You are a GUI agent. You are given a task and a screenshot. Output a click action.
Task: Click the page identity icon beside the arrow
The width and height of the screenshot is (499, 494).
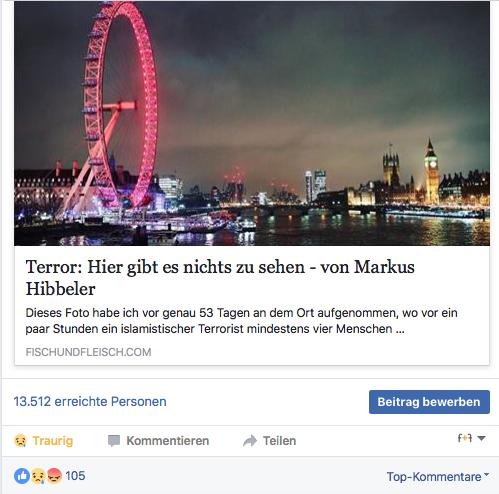pos(465,438)
